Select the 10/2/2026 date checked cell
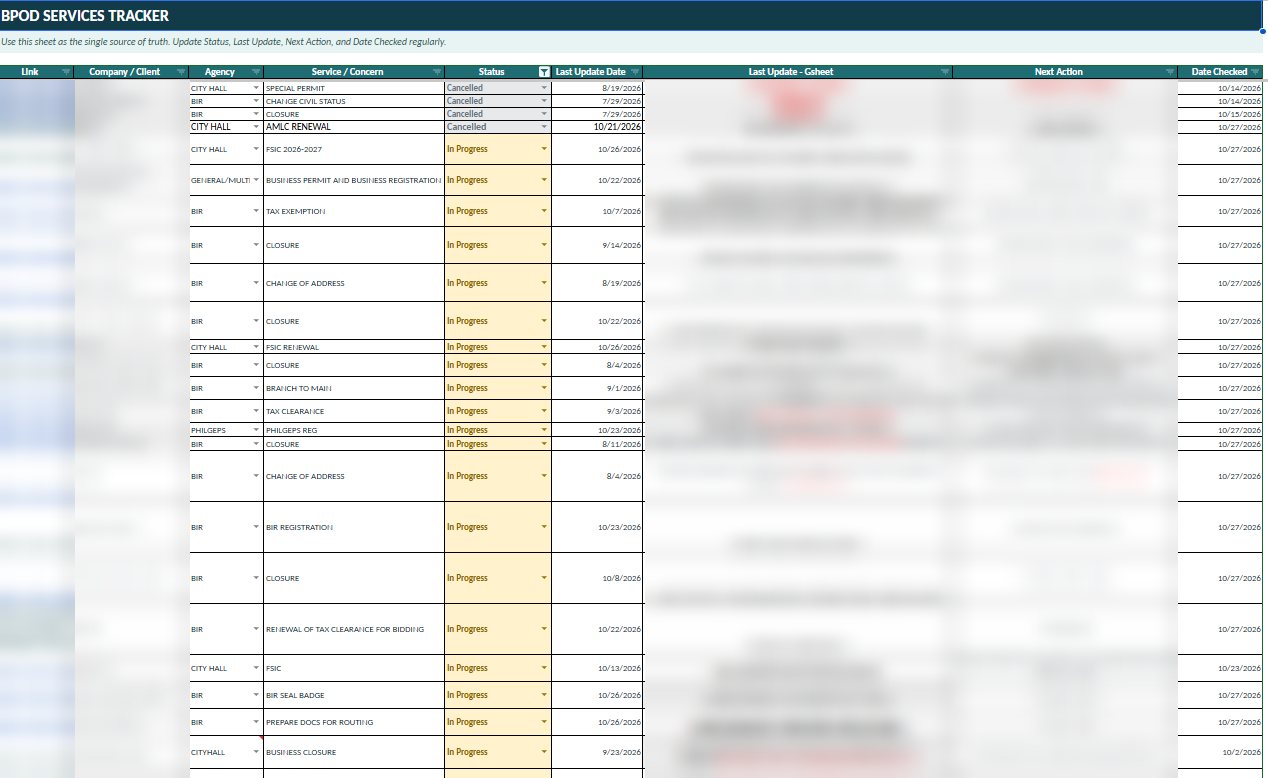This screenshot has height=778, width=1268. coord(1220,752)
